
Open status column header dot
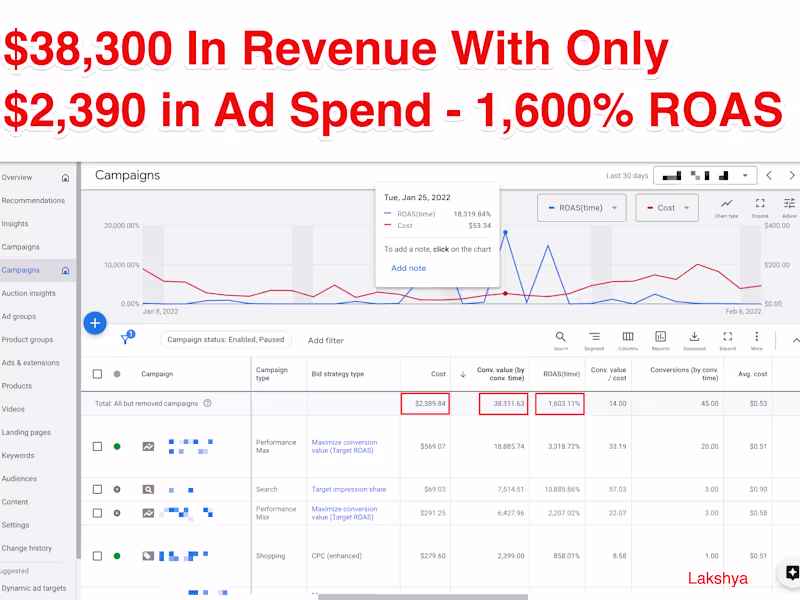[x=117, y=374]
